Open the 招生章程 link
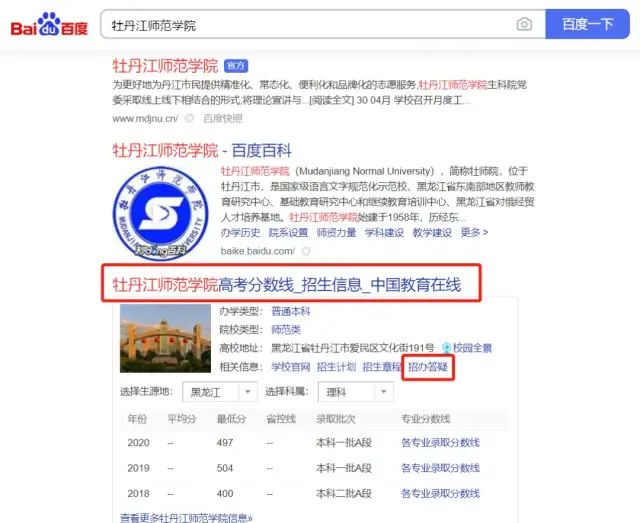 [382, 367]
